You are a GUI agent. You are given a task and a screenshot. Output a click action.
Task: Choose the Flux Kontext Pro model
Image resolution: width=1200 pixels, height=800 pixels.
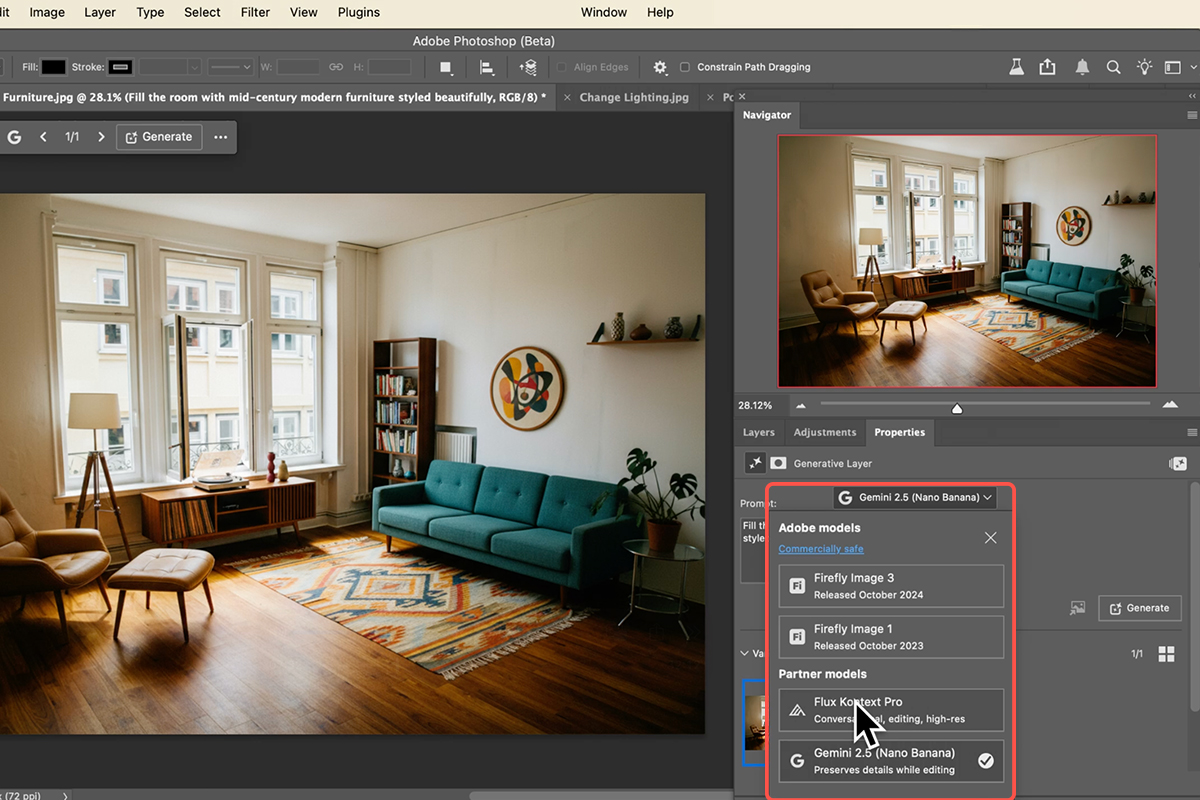891,710
